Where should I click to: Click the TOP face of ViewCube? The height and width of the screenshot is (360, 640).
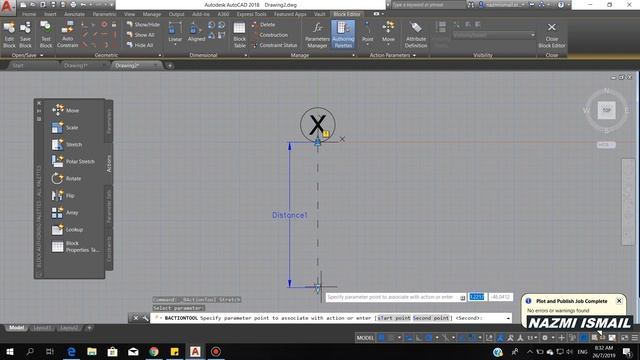point(607,110)
